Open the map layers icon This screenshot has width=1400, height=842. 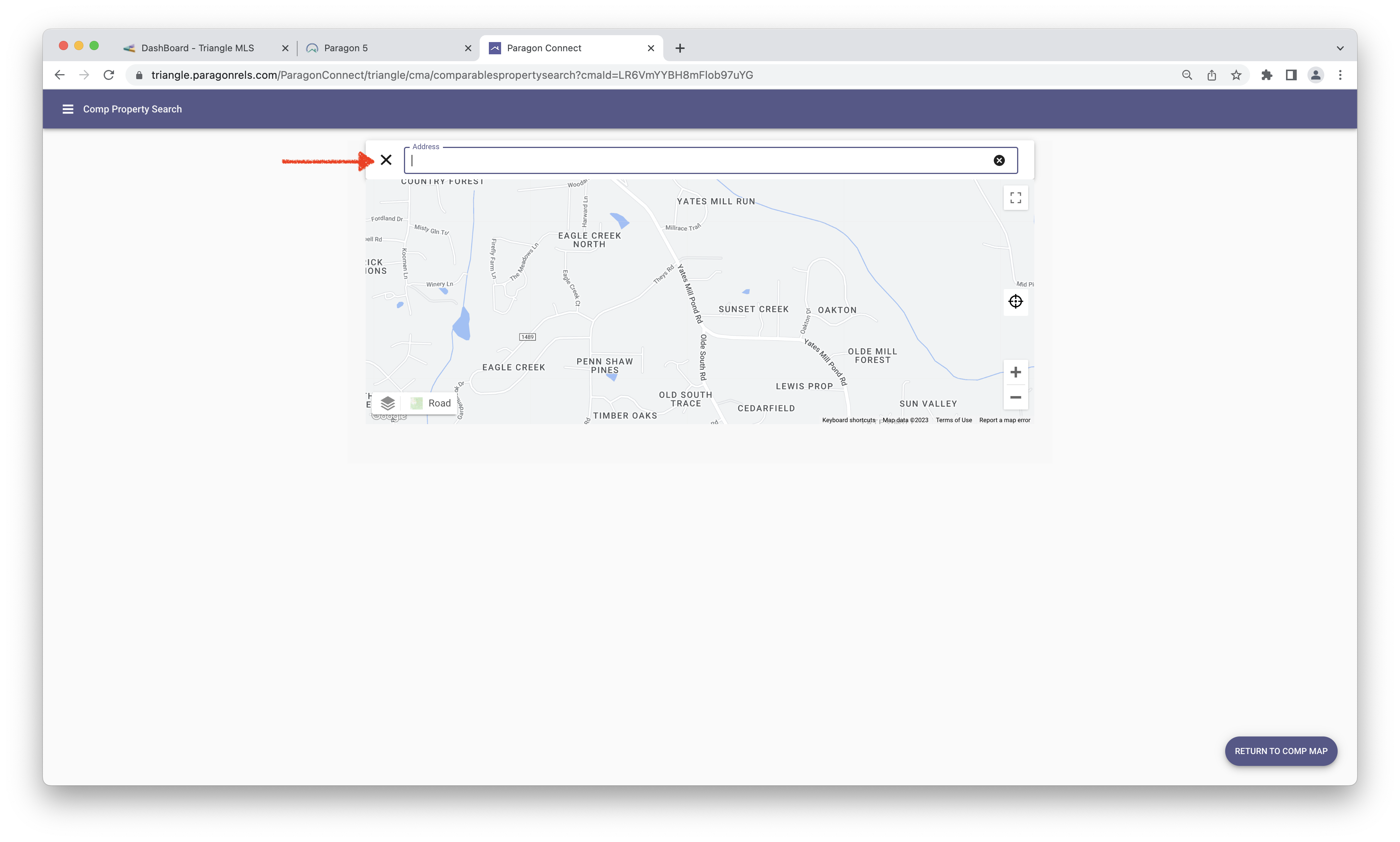(387, 403)
